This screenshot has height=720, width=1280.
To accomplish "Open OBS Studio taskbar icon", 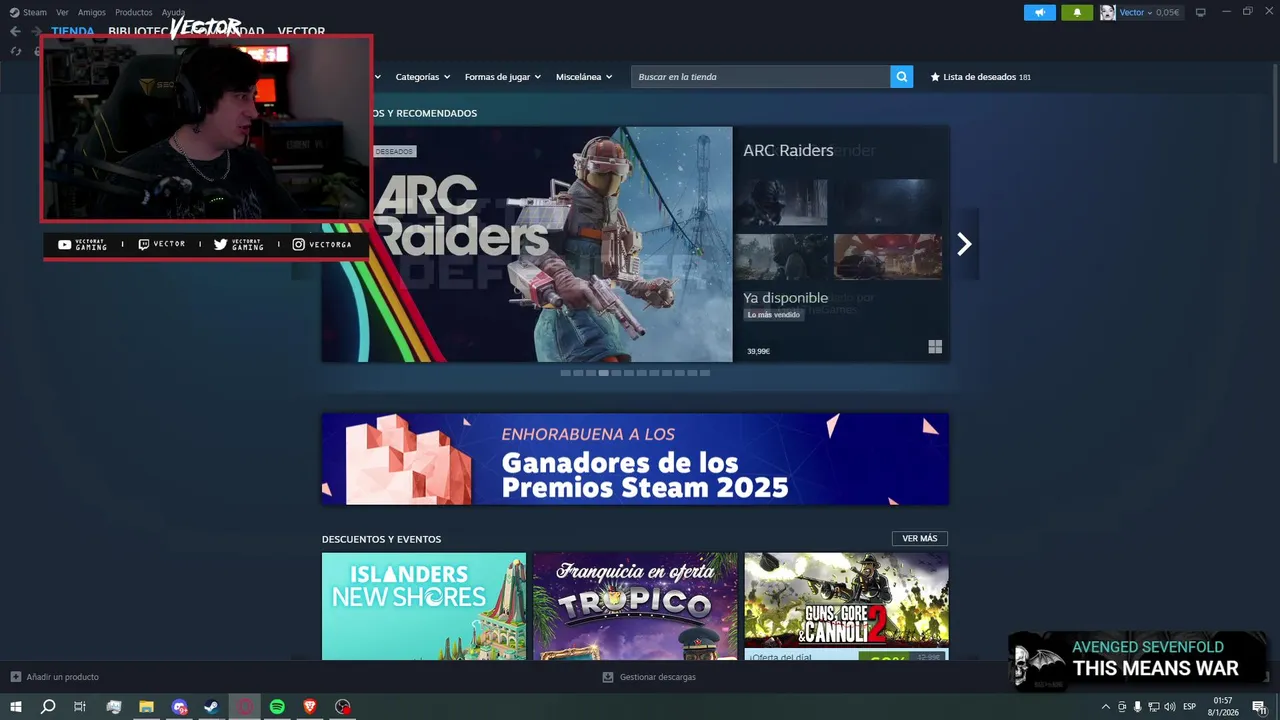I will (x=343, y=707).
